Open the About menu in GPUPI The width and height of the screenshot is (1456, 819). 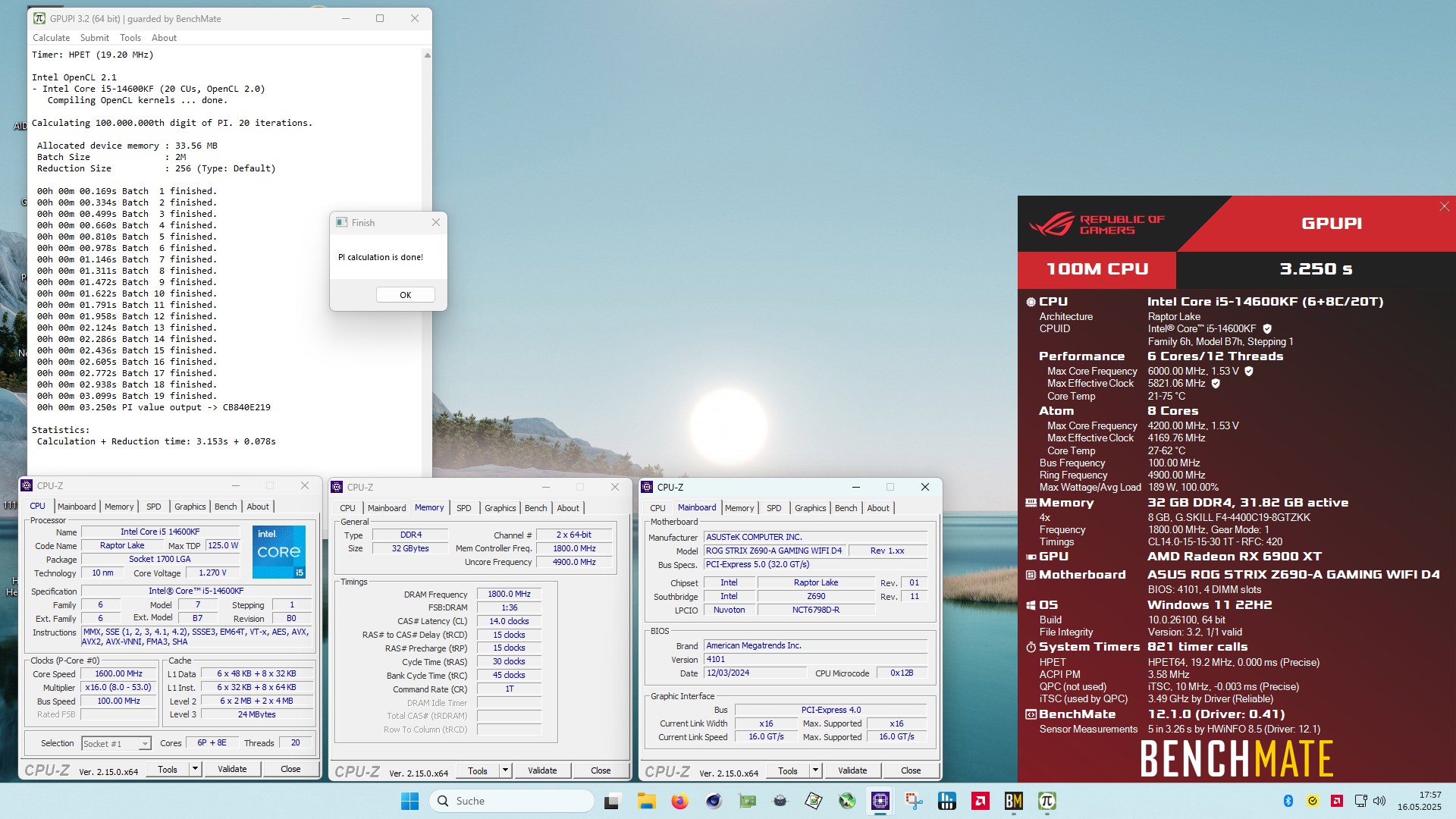click(164, 38)
